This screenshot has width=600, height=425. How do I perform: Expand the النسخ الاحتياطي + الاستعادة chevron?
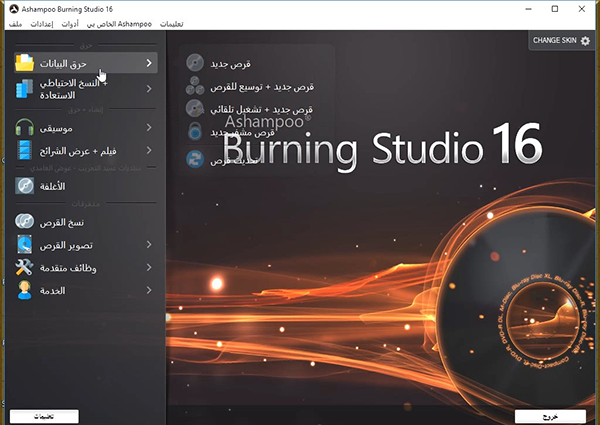pos(149,89)
